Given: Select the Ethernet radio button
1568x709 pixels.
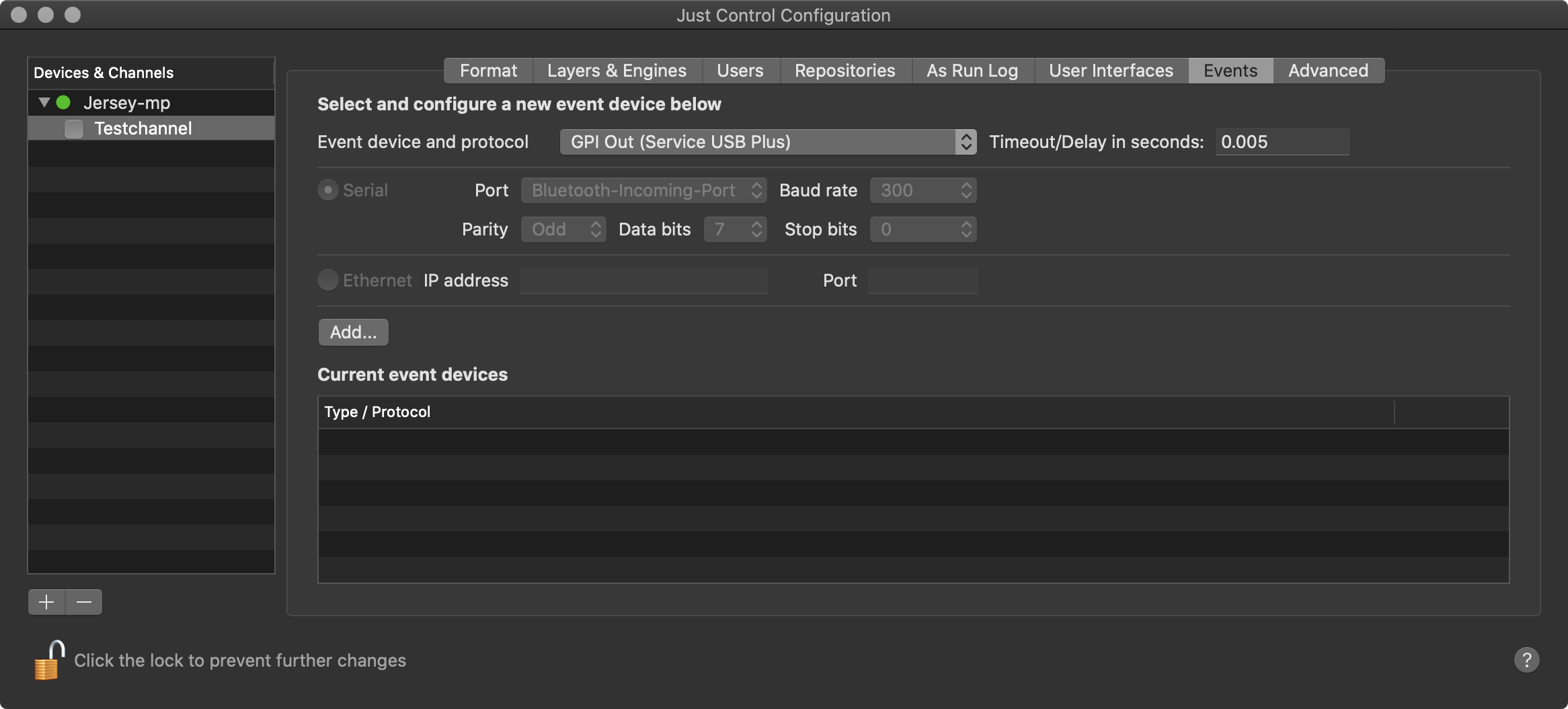Looking at the screenshot, I should 327,280.
